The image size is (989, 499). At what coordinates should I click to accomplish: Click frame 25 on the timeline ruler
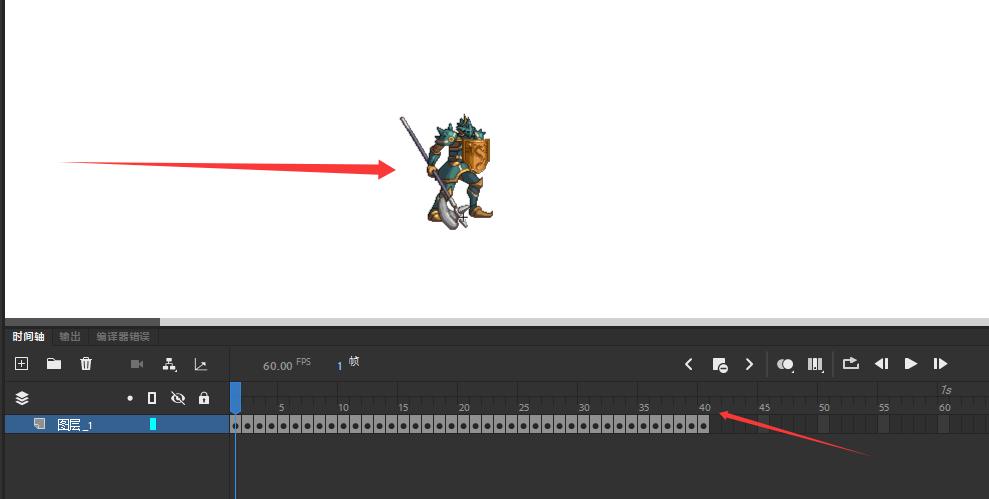[x=524, y=408]
